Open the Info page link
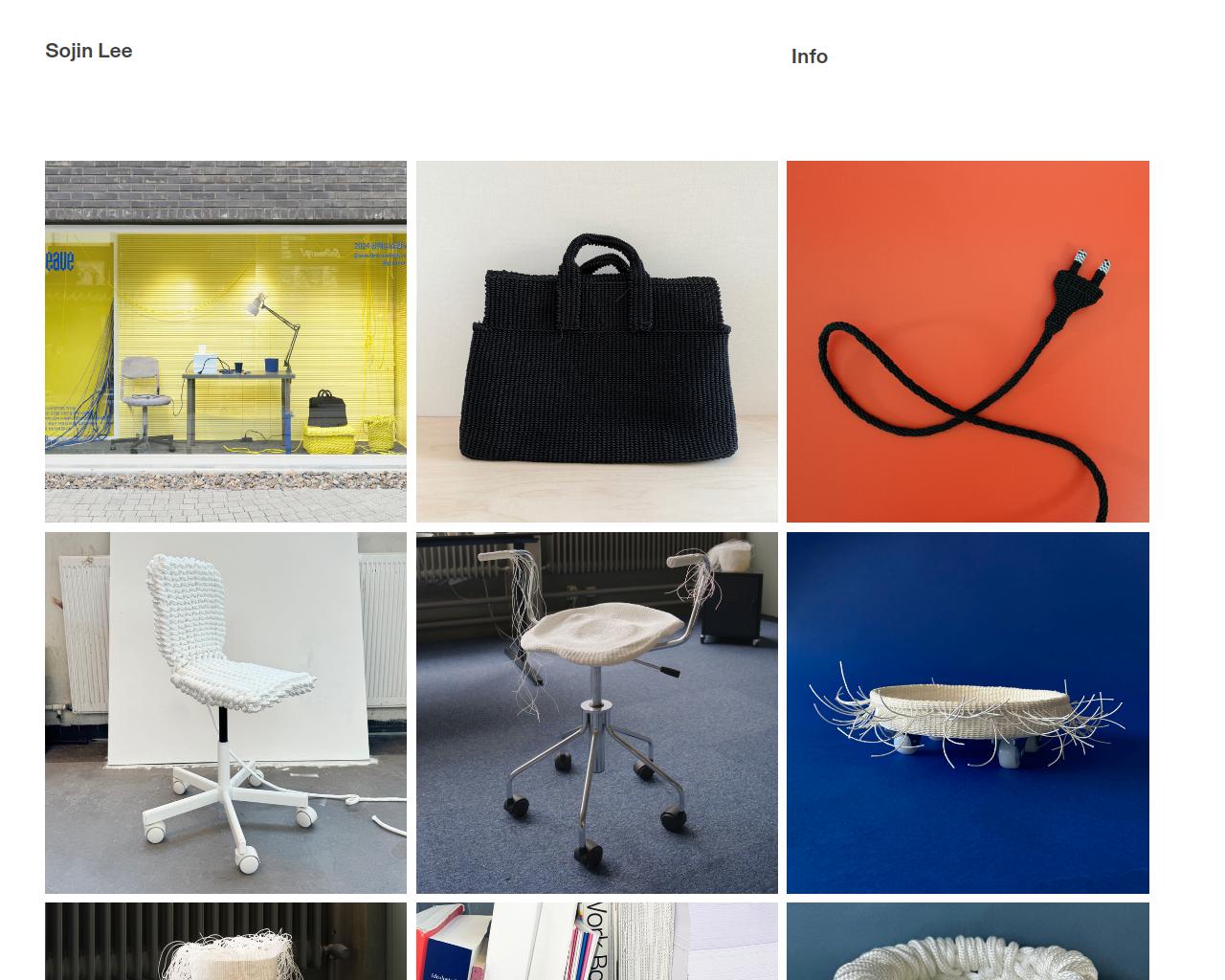Viewport: 1225px width, 980px height. 810,56
